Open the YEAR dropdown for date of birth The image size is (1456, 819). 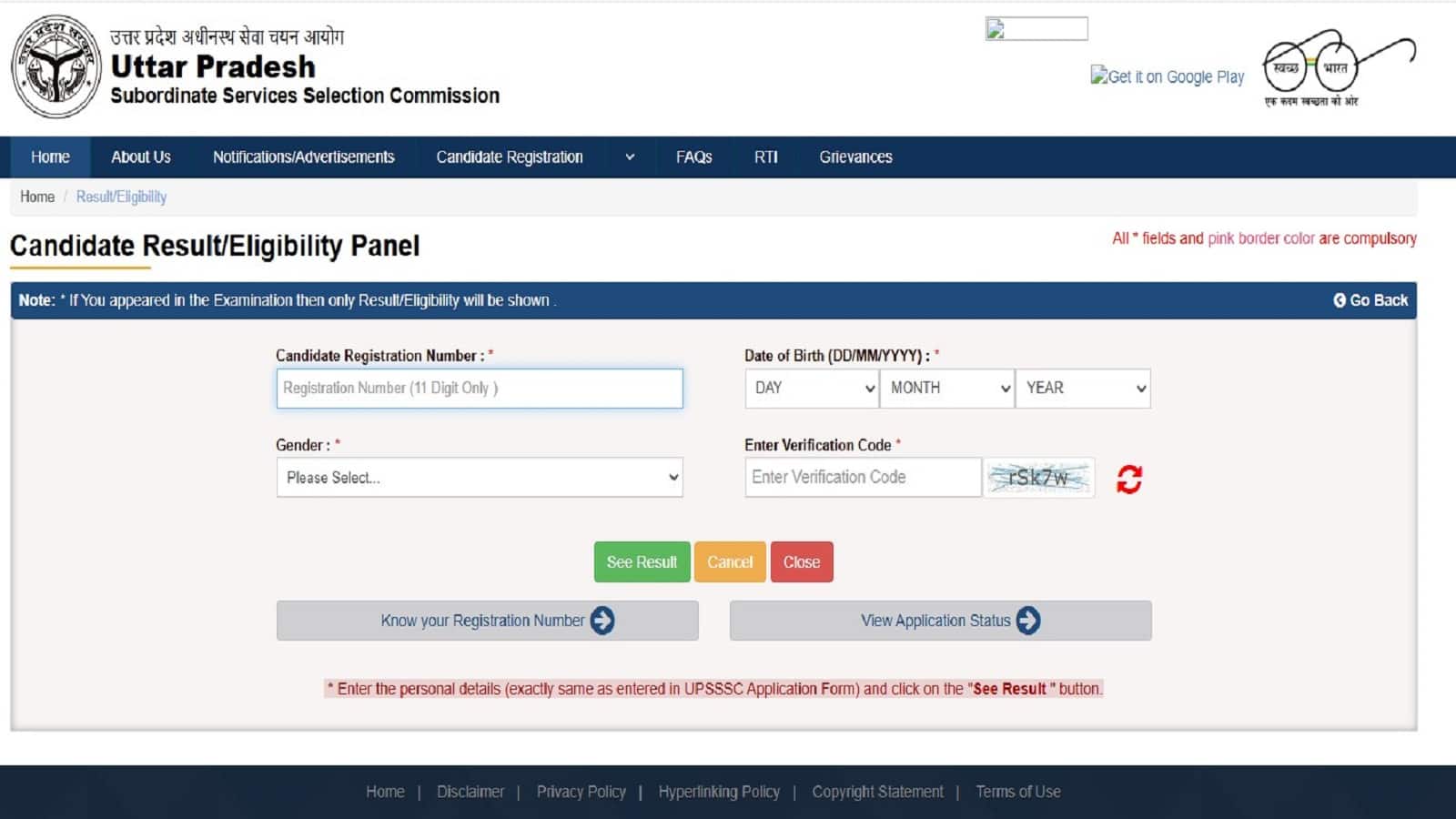pyautogui.click(x=1083, y=388)
